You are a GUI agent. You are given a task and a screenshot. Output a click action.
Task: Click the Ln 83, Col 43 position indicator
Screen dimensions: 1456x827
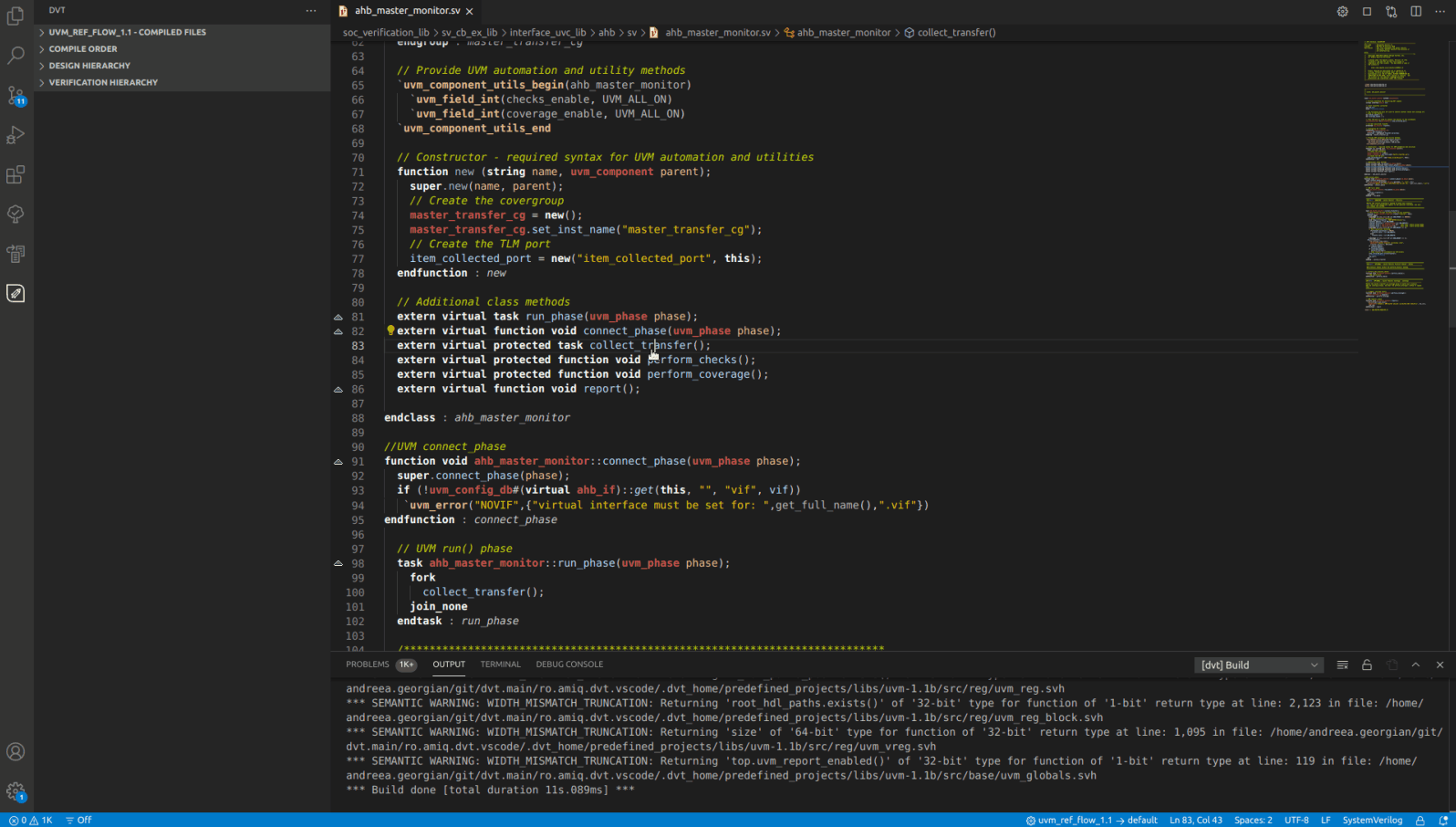click(x=1195, y=820)
